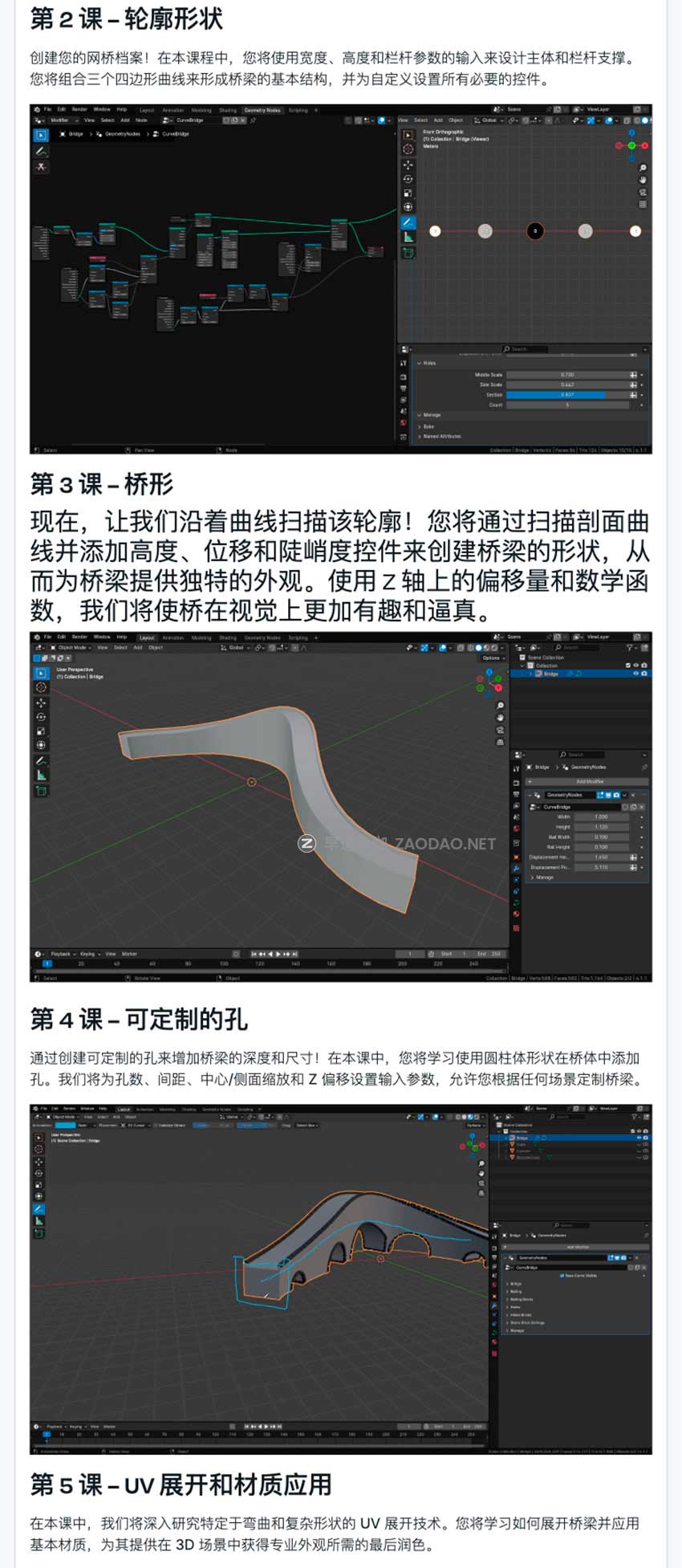Click the Add Cube tool in Lesson 2 viewport

point(408,252)
